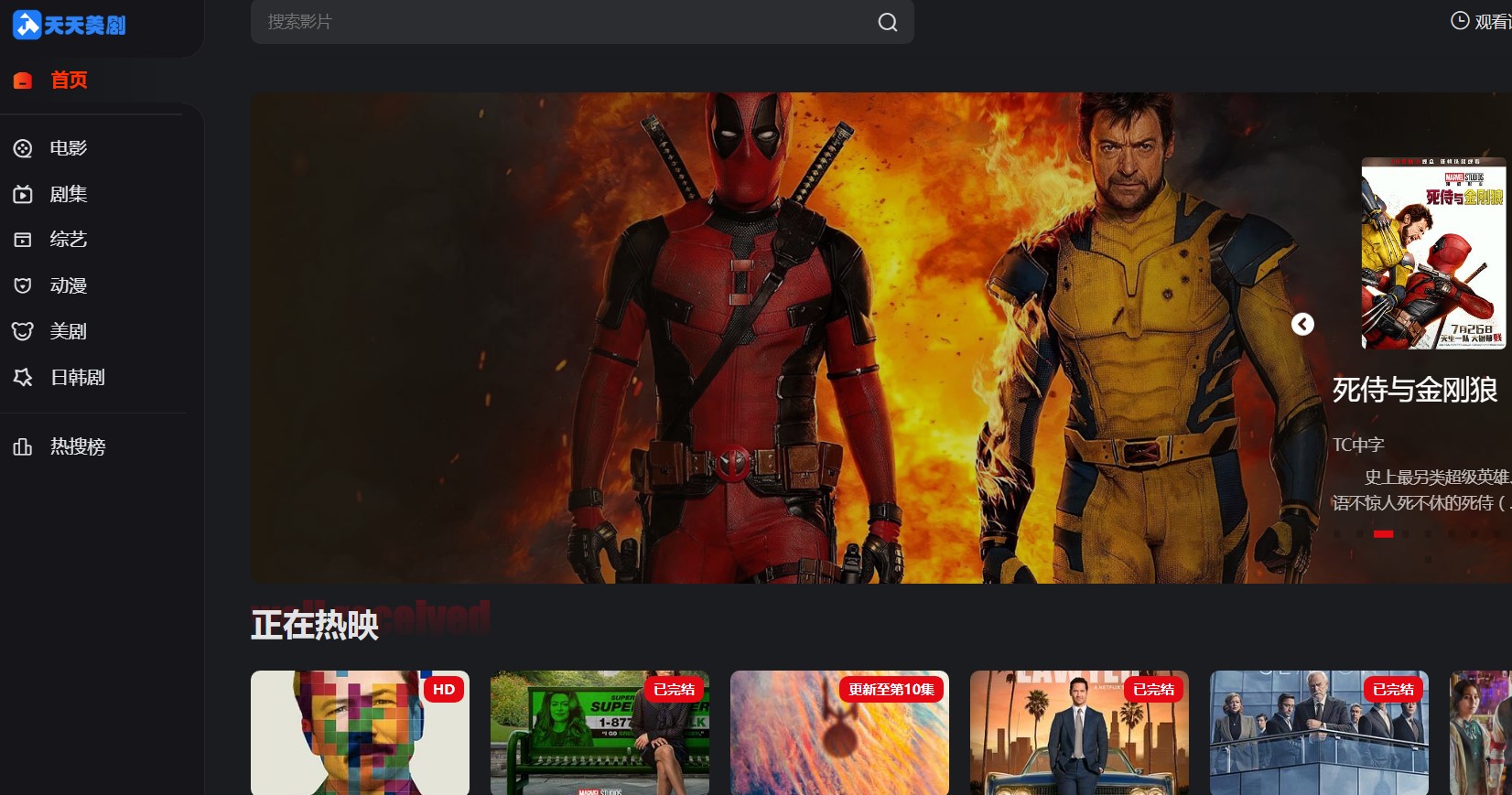Click the 天天美剧 site logo

point(70,25)
